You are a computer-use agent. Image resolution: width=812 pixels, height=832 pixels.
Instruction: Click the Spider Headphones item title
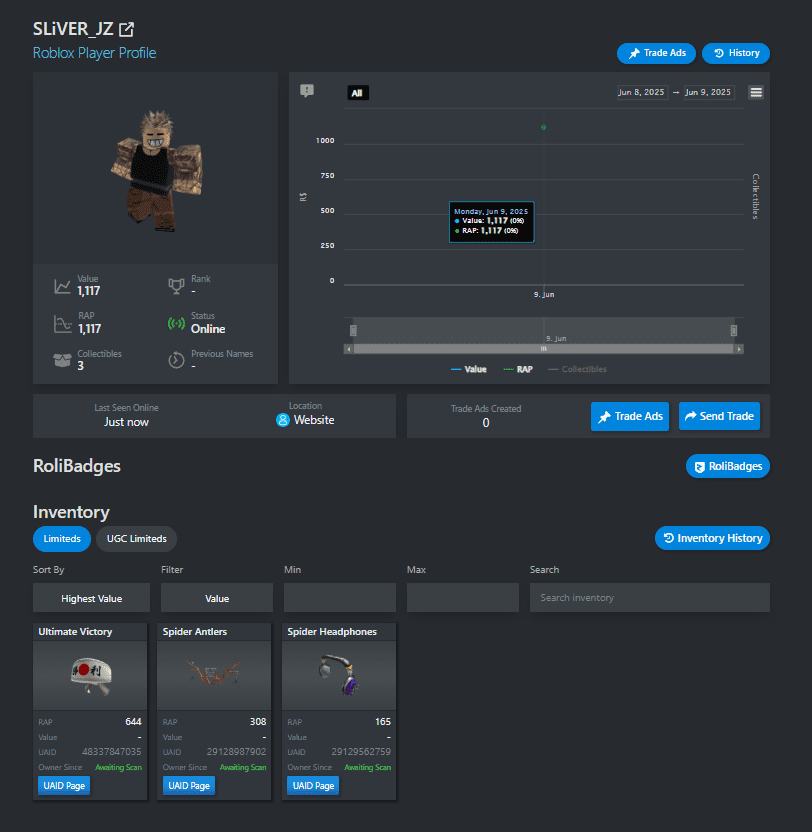coord(332,631)
